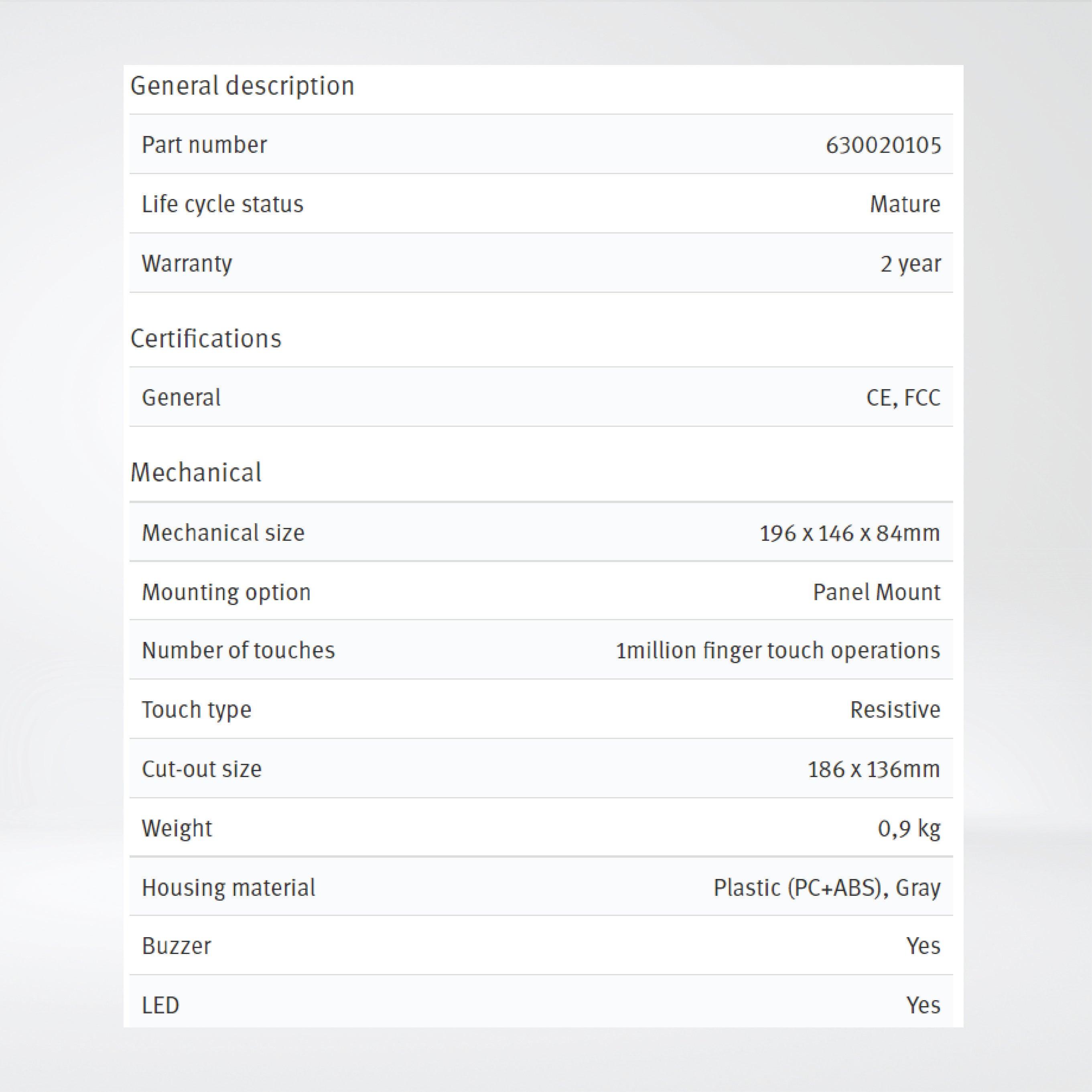Click the 0,9 kg weight value

908,828
